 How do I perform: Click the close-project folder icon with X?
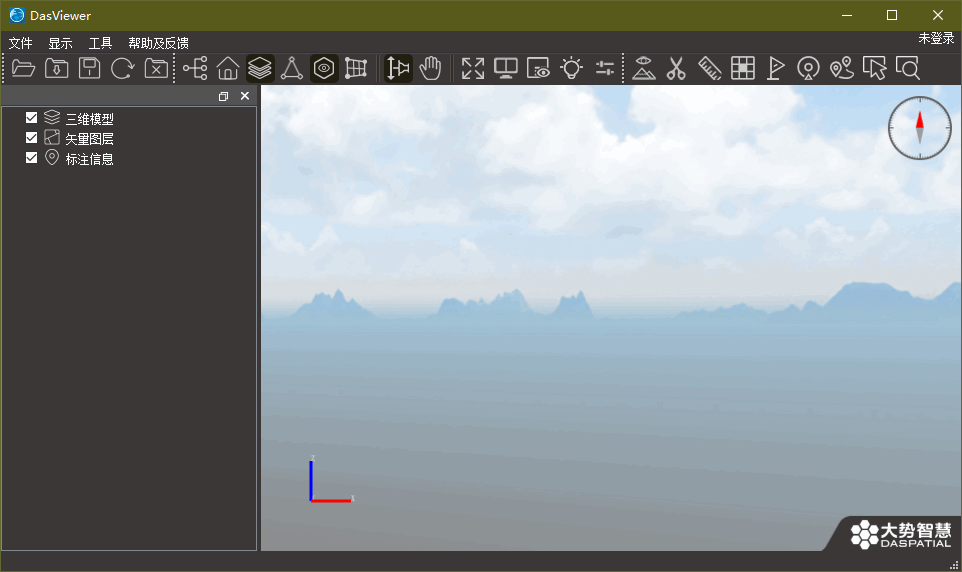(x=156, y=68)
